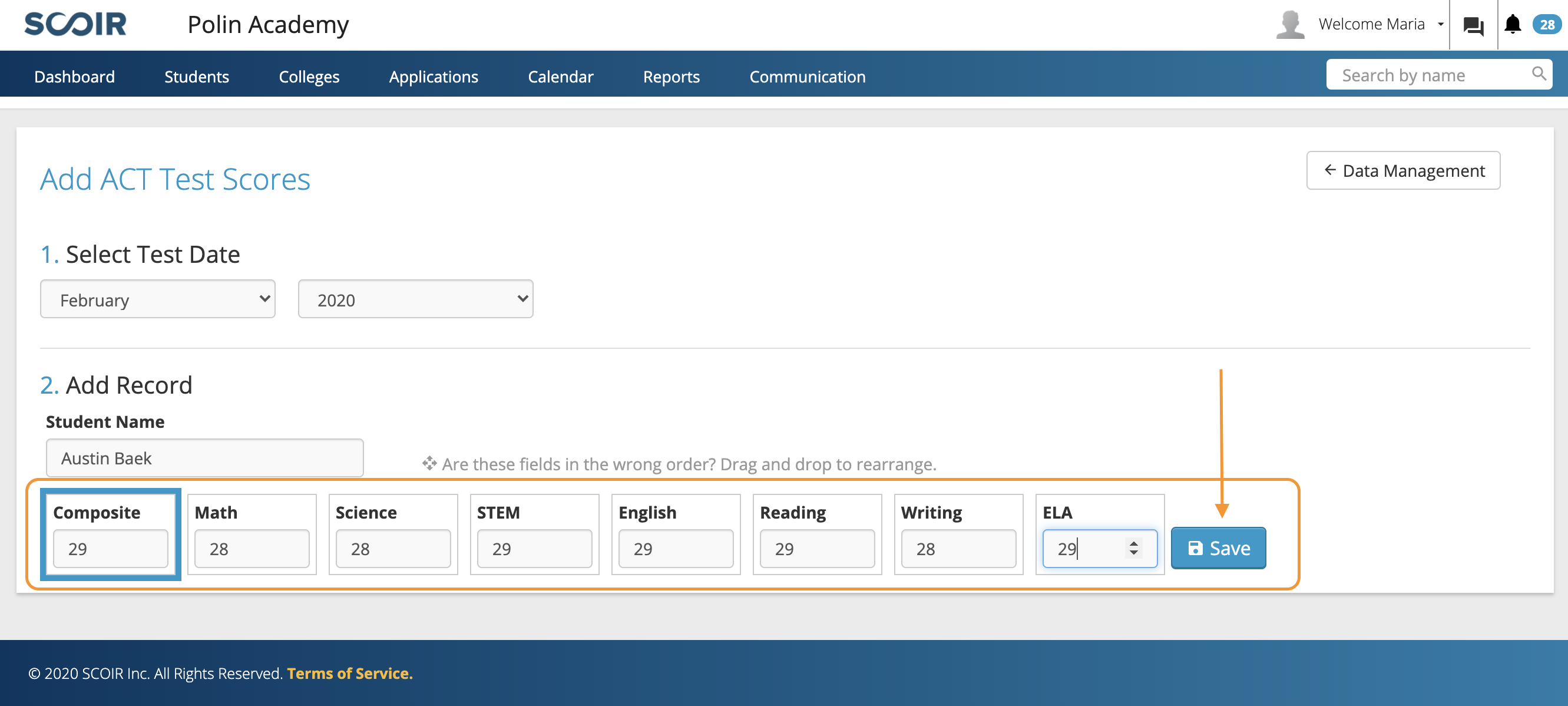Go back to Data Management
The image size is (1568, 706).
click(x=1403, y=170)
